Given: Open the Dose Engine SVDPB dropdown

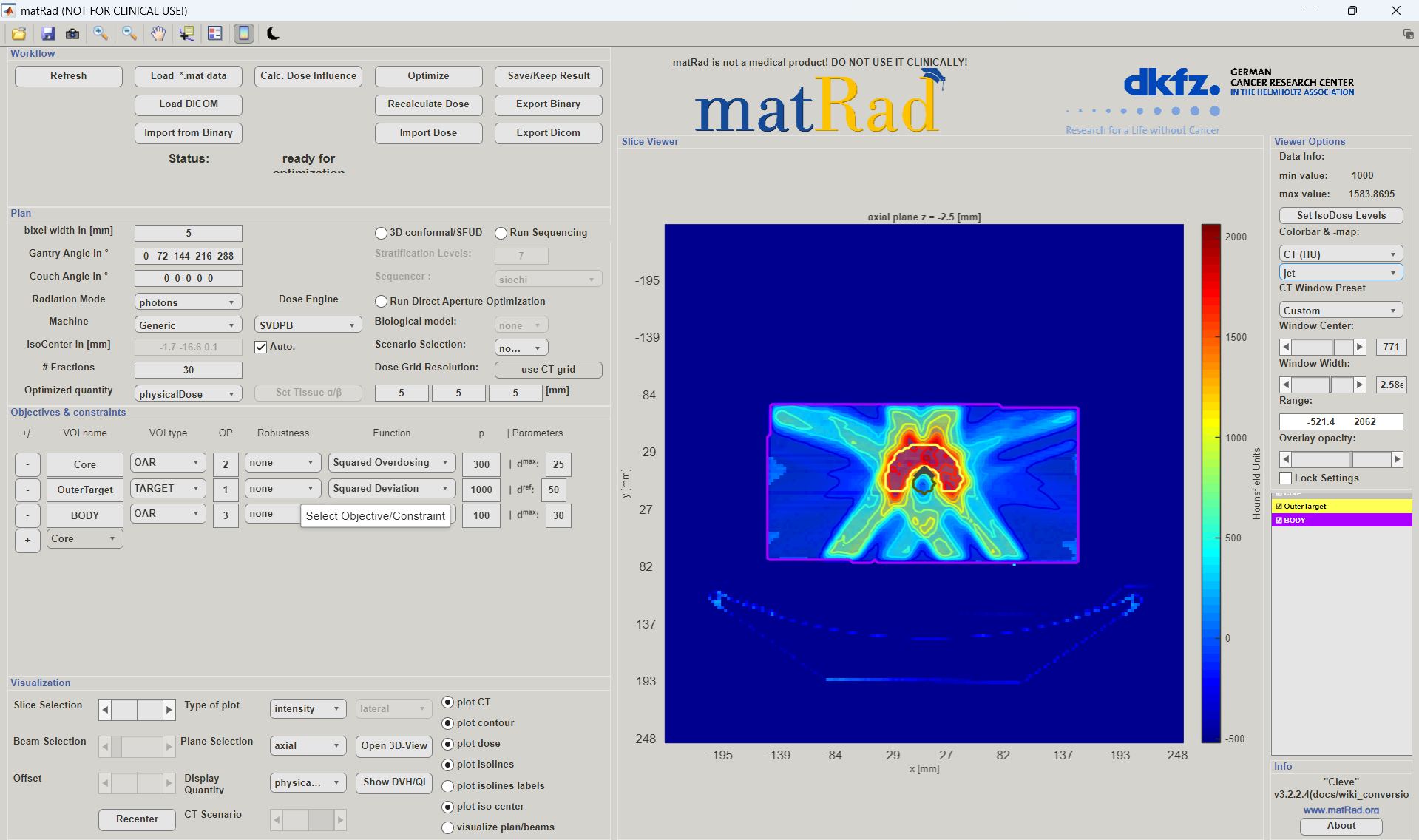Looking at the screenshot, I should pos(308,325).
